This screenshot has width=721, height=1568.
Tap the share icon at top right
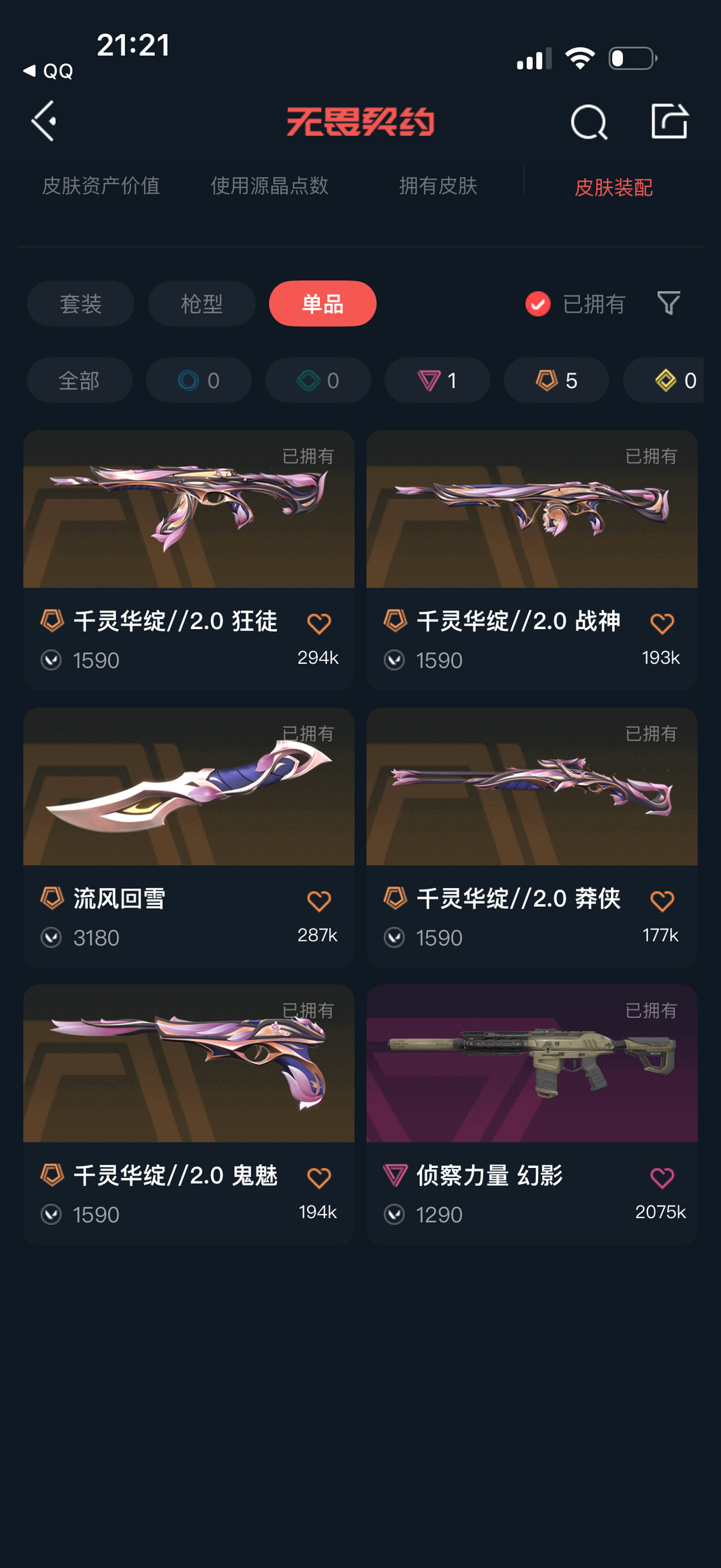coord(670,121)
